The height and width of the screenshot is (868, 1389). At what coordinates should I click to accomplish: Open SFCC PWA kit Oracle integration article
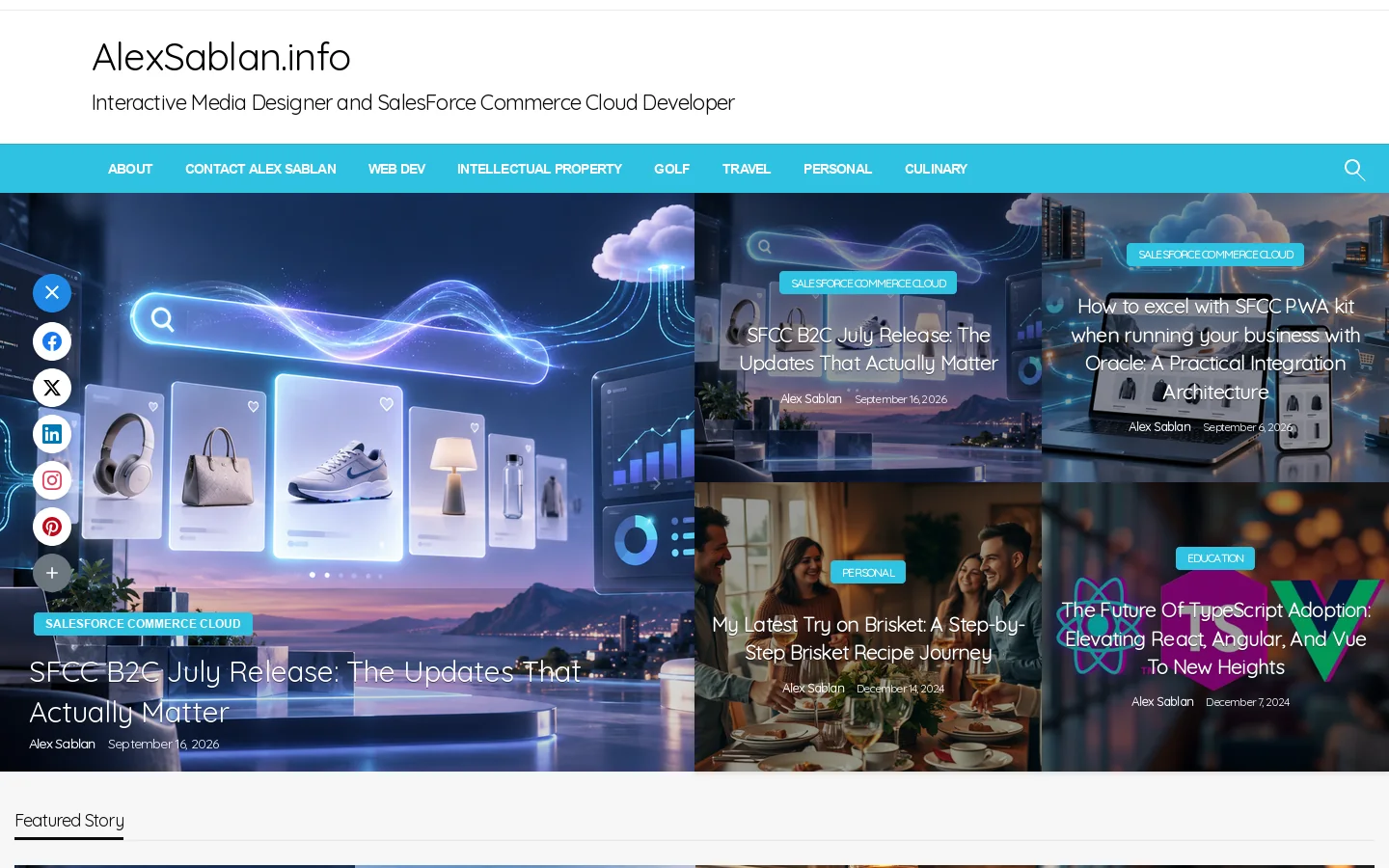(1215, 349)
